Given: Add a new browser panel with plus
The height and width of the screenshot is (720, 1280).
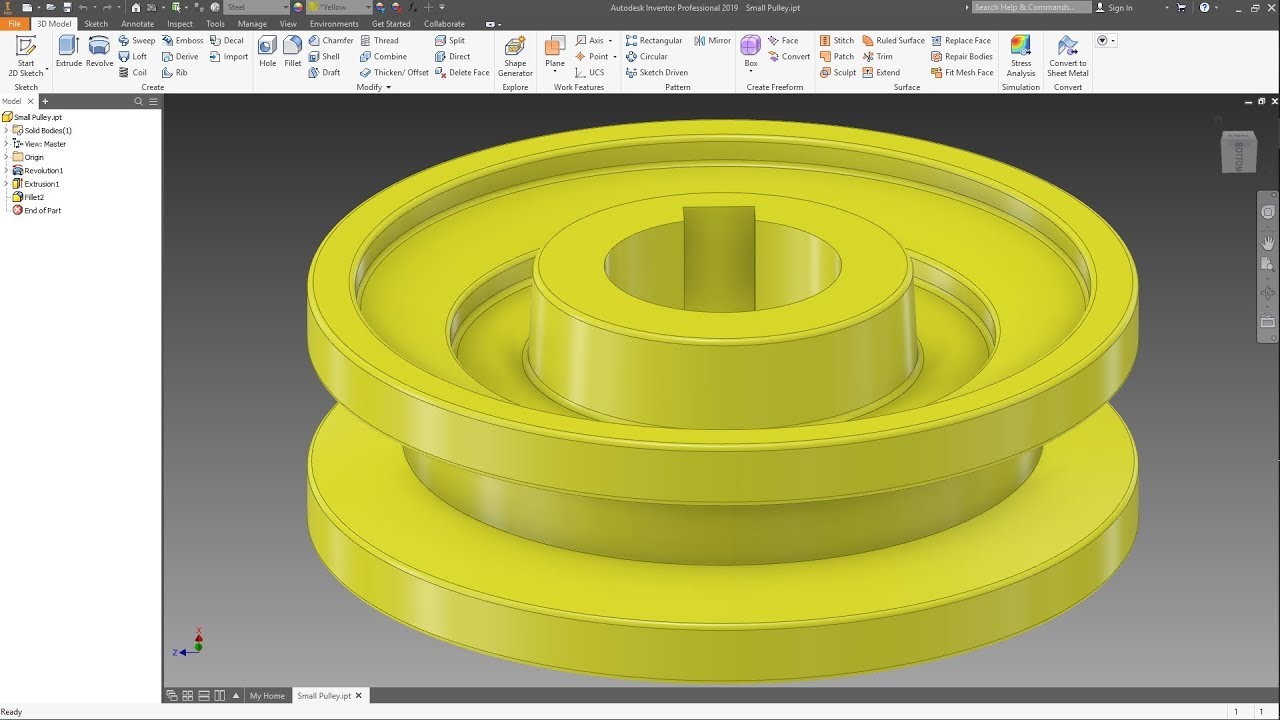Looking at the screenshot, I should pyautogui.click(x=45, y=101).
